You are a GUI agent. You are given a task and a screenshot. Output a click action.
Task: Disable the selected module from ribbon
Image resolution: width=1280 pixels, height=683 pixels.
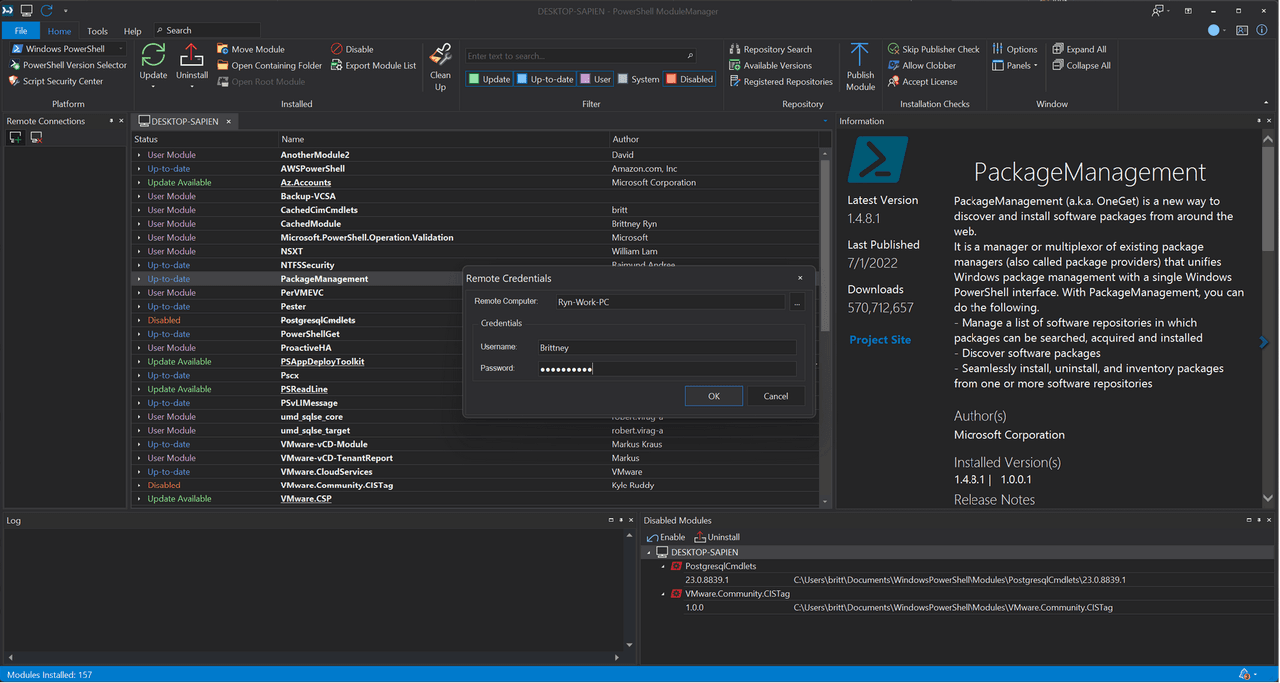352,49
